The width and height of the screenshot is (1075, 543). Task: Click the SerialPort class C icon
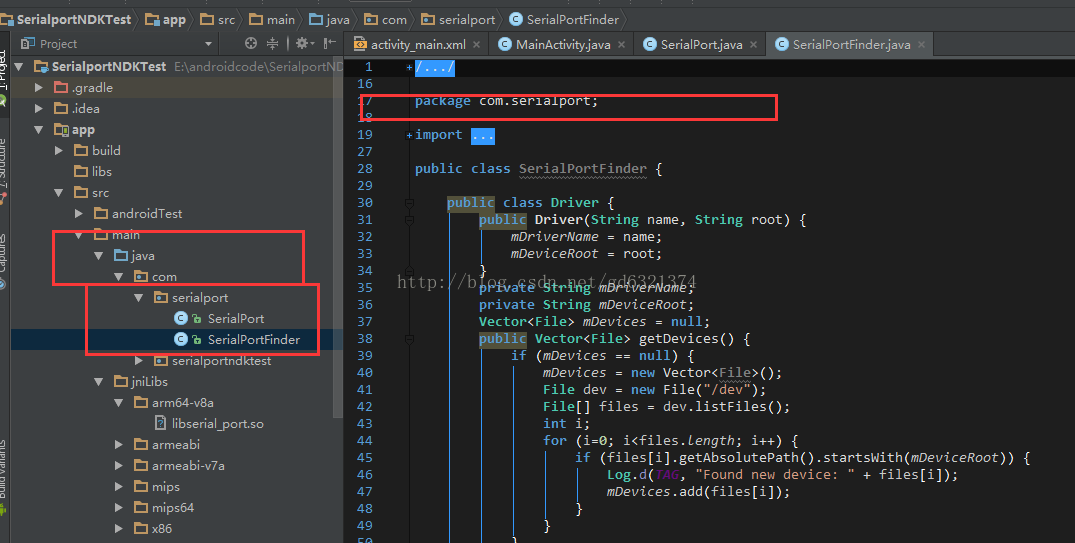[x=181, y=319]
